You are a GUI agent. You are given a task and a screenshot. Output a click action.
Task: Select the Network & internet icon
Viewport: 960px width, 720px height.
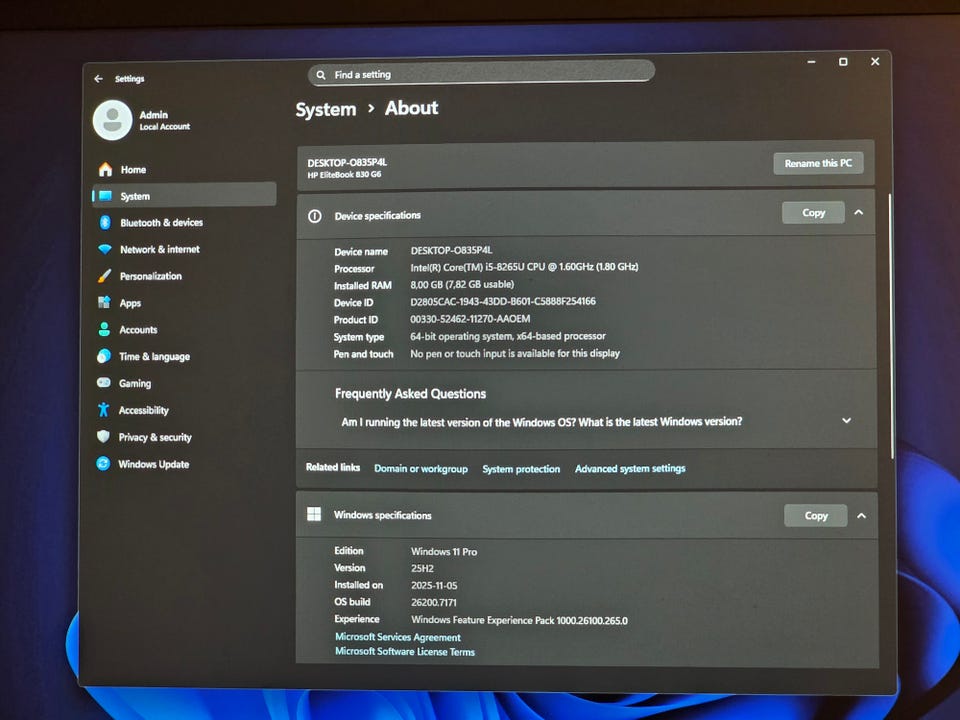[x=105, y=250]
